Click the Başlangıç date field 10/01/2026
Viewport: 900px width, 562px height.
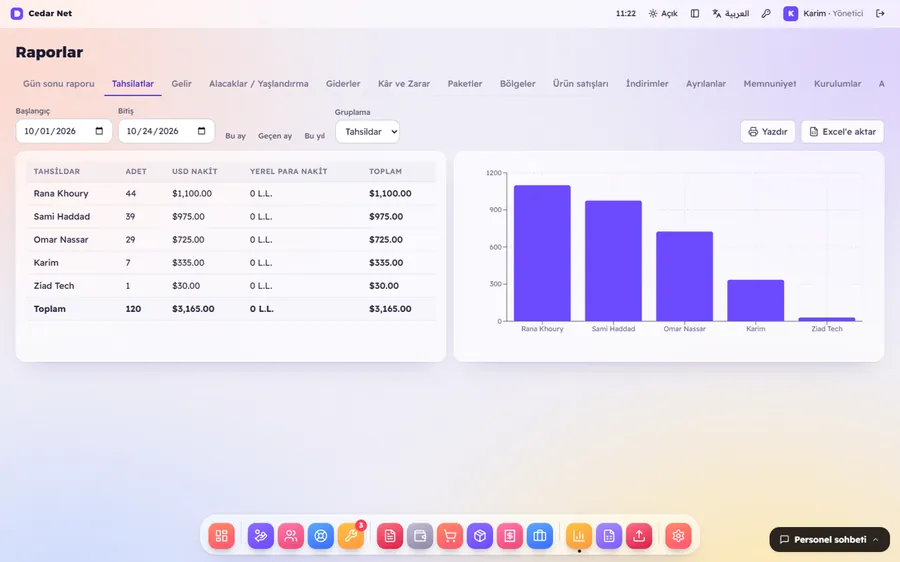coord(64,131)
